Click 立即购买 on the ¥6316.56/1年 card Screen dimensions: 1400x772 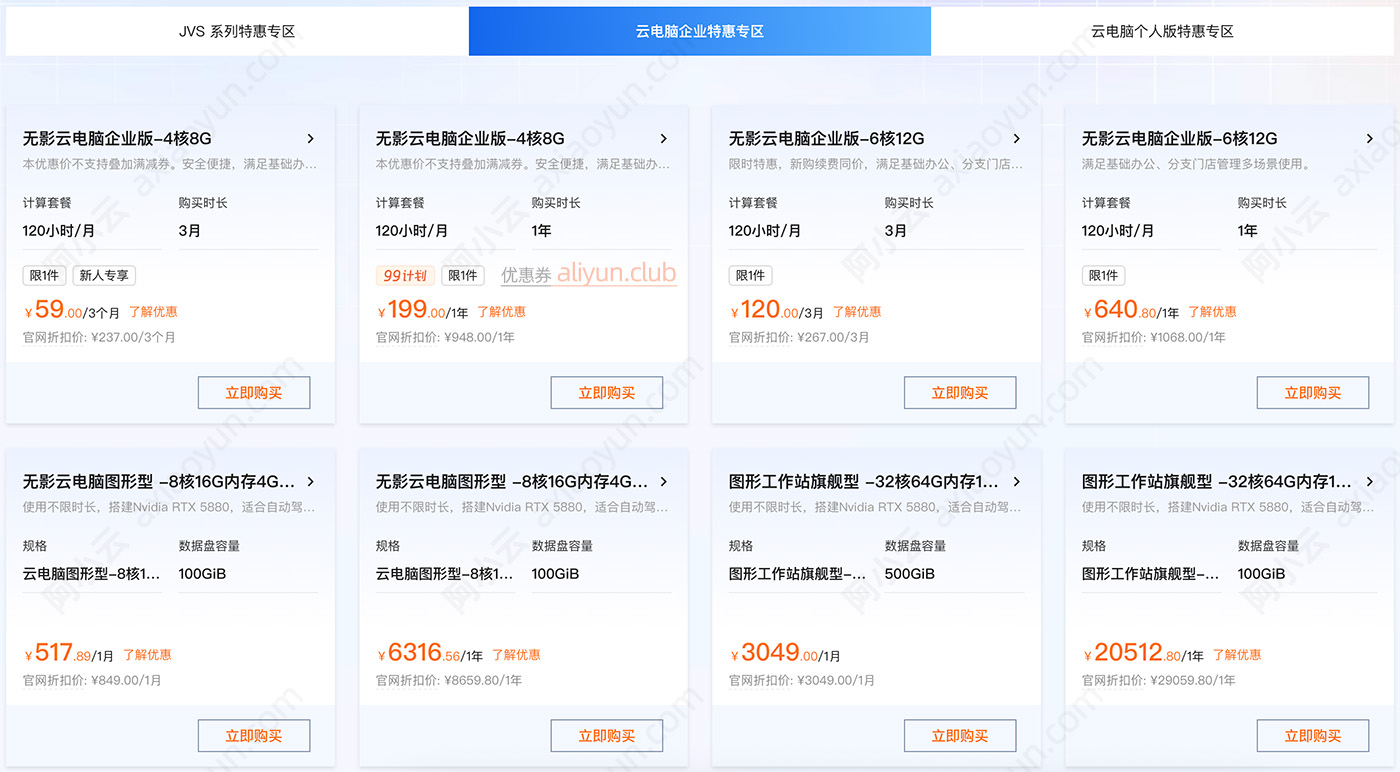(607, 736)
